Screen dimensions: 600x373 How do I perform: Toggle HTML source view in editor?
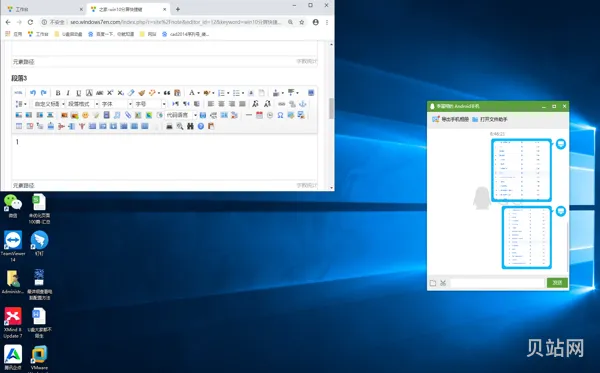pos(18,93)
